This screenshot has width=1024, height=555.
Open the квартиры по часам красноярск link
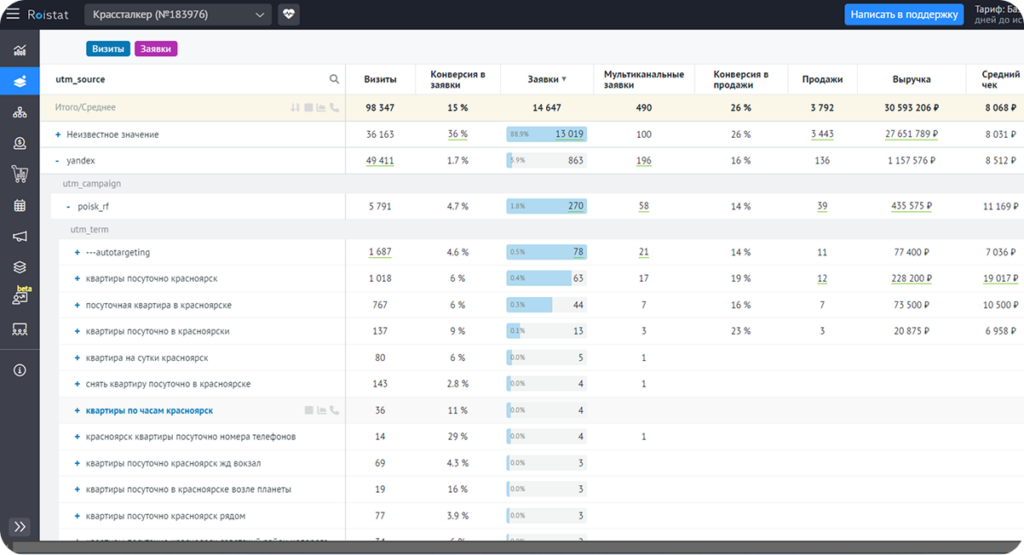[x=150, y=411]
